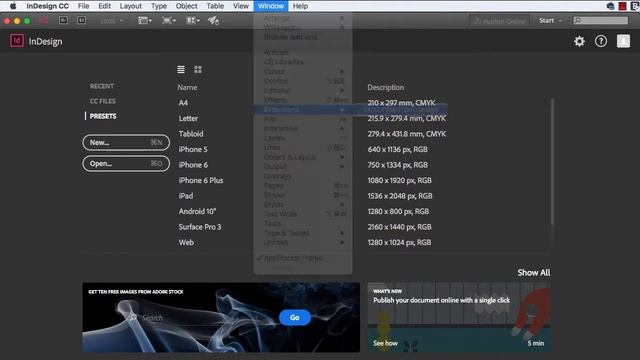Click the Open... button
The image size is (640, 360).
(x=126, y=164)
